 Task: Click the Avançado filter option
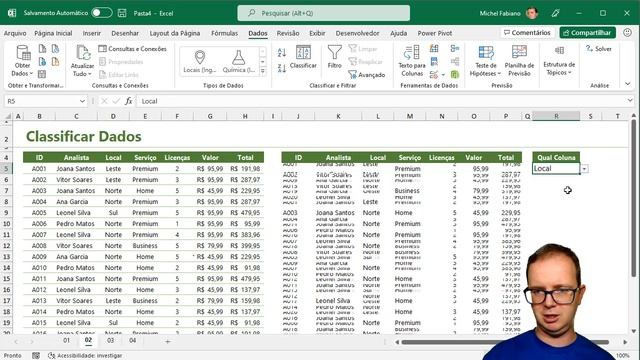coord(367,75)
